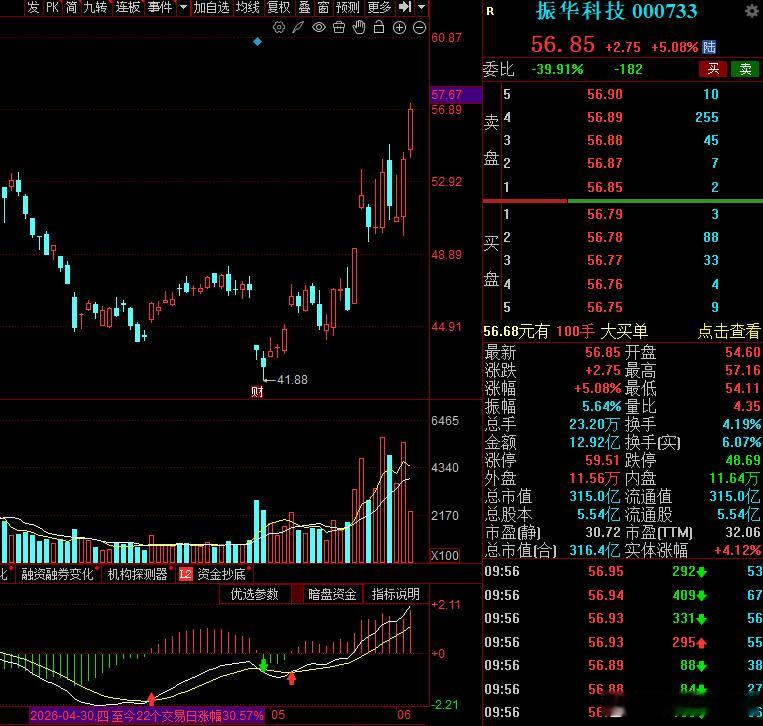
Task: Open settings gear beside stock name
Action: (752, 11)
